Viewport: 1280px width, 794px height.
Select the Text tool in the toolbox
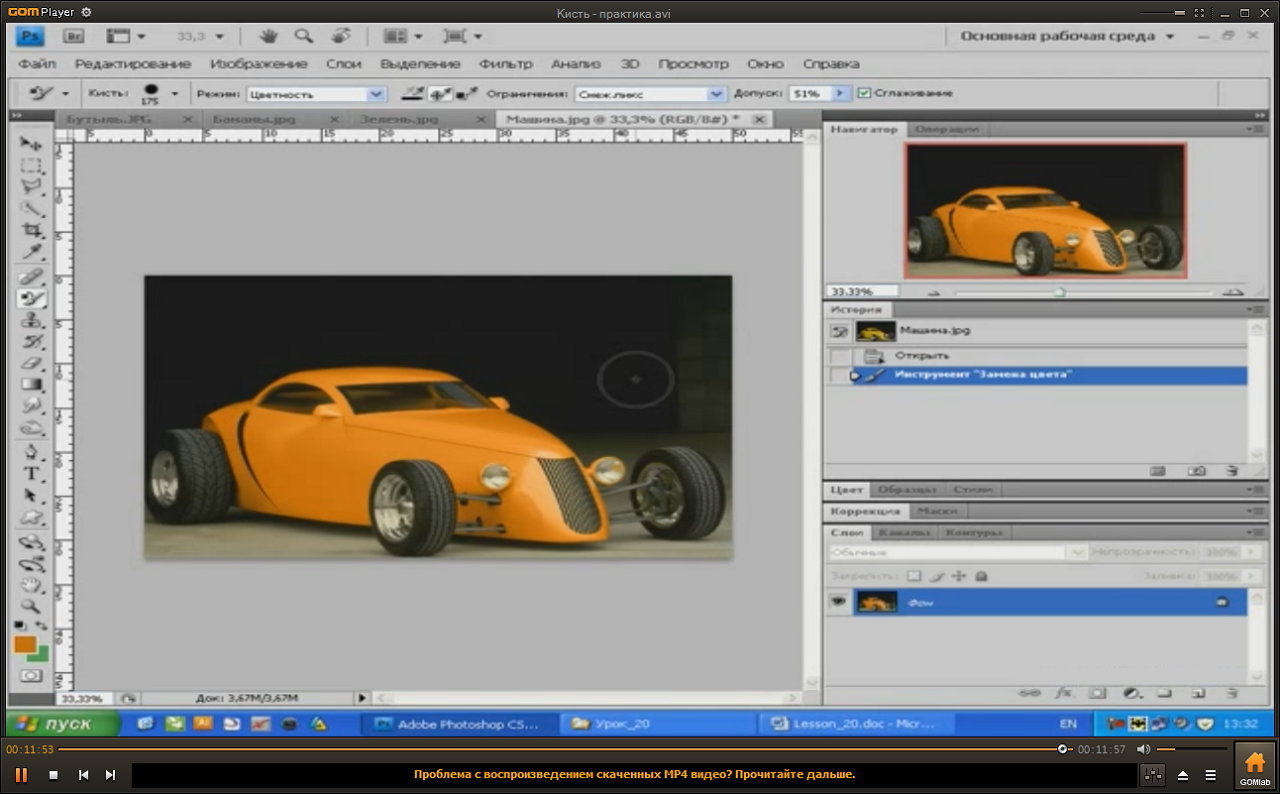(31, 473)
